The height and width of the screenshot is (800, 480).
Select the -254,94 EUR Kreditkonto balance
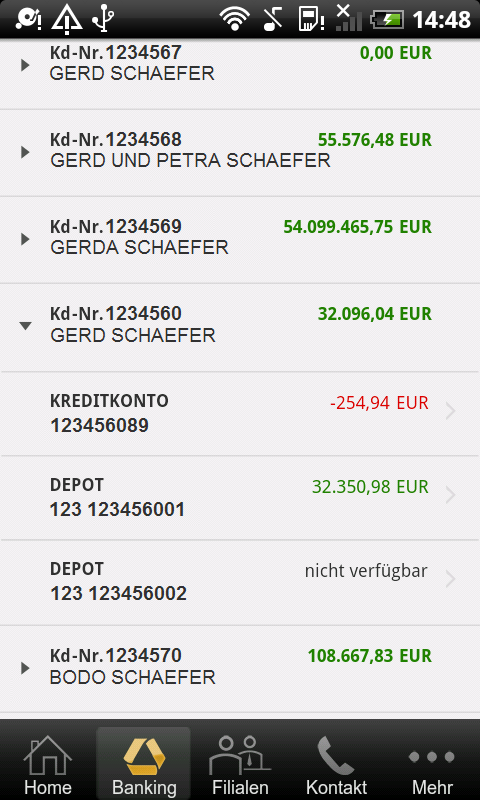tap(379, 403)
